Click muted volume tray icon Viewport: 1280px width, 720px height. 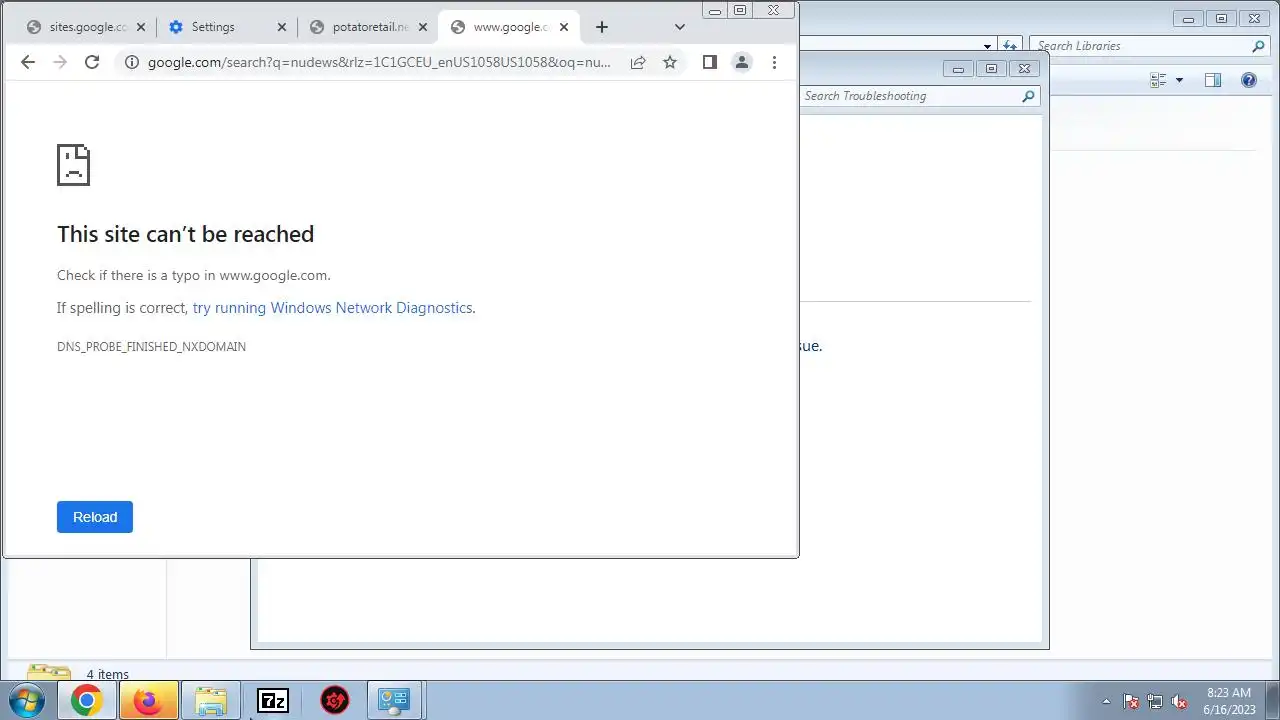[x=1179, y=702]
